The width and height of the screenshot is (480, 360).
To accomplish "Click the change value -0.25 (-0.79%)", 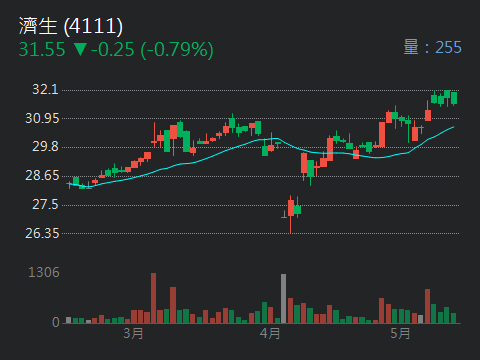I will (152, 50).
